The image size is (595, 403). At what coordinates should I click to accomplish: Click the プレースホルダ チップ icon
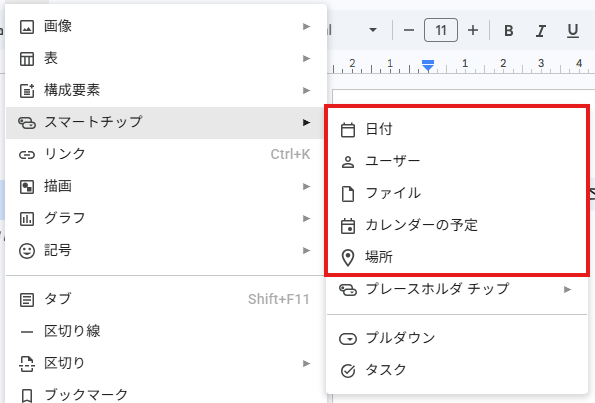[348, 290]
